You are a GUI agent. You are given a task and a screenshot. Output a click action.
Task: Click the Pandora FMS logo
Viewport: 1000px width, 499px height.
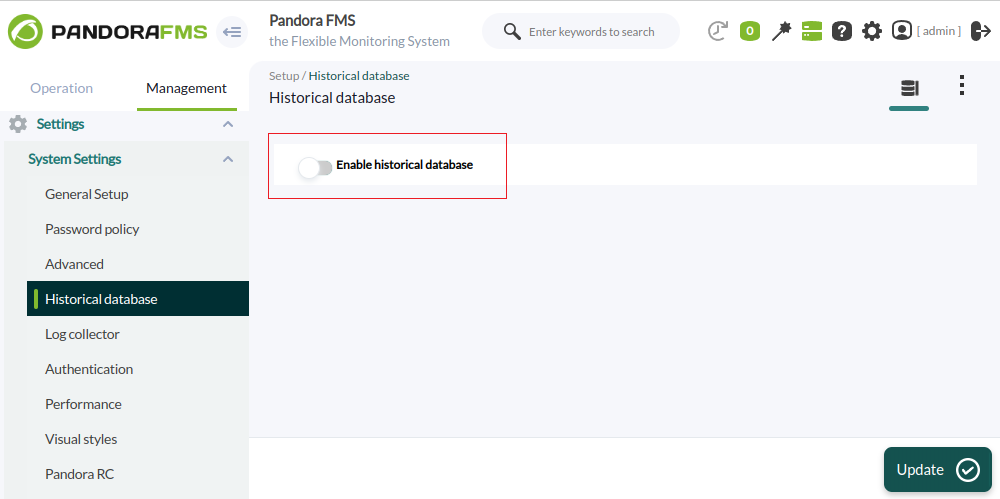(x=107, y=32)
